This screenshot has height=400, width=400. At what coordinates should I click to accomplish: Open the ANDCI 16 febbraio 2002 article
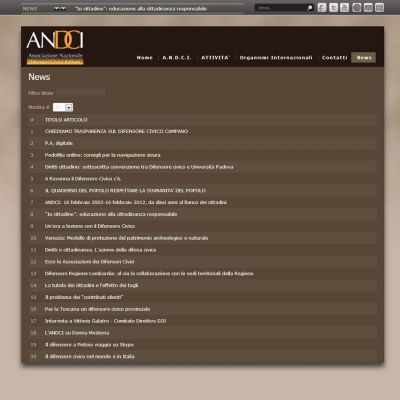click(x=136, y=202)
